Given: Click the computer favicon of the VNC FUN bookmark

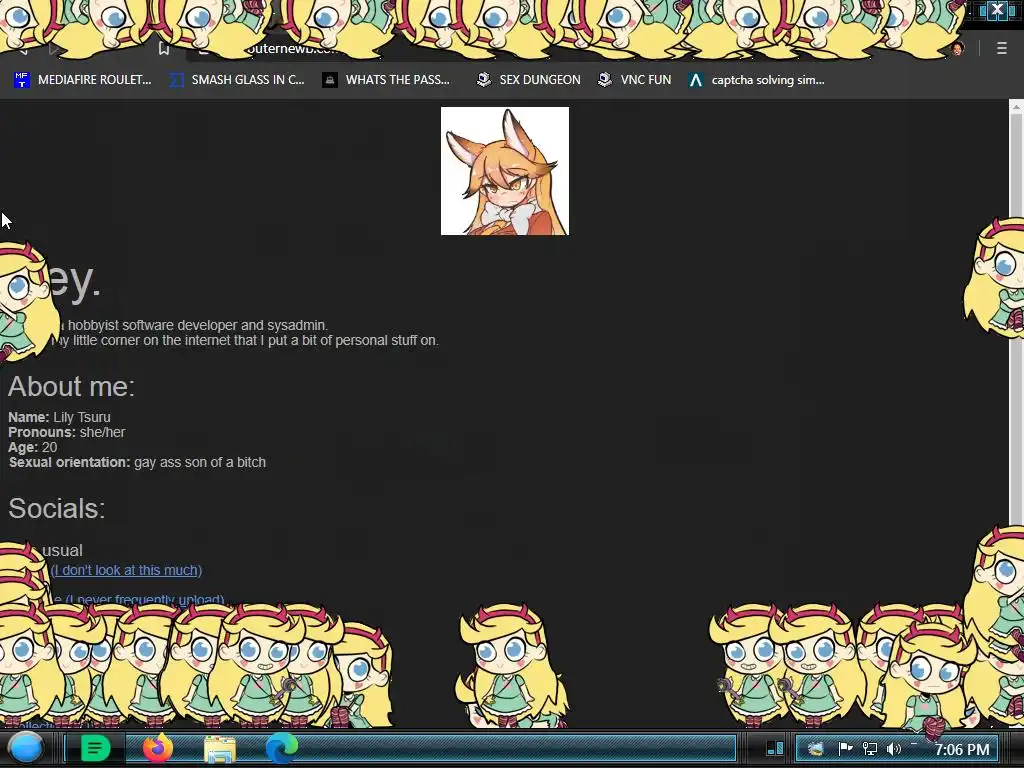Looking at the screenshot, I should coord(605,80).
